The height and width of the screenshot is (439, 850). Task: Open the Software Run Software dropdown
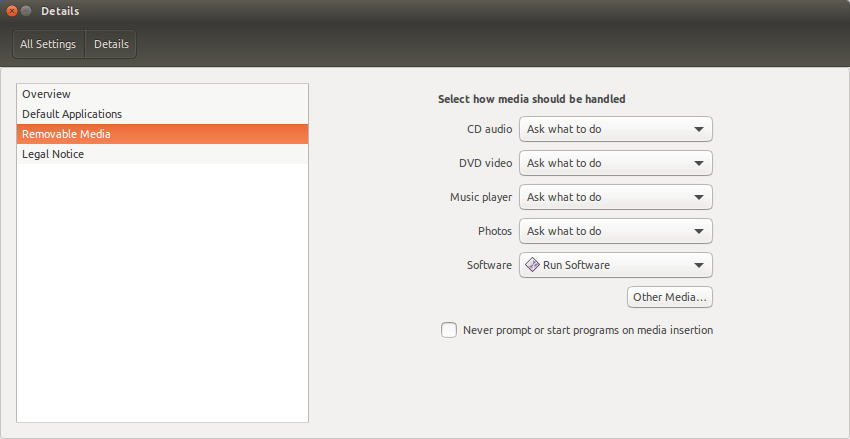pos(616,265)
